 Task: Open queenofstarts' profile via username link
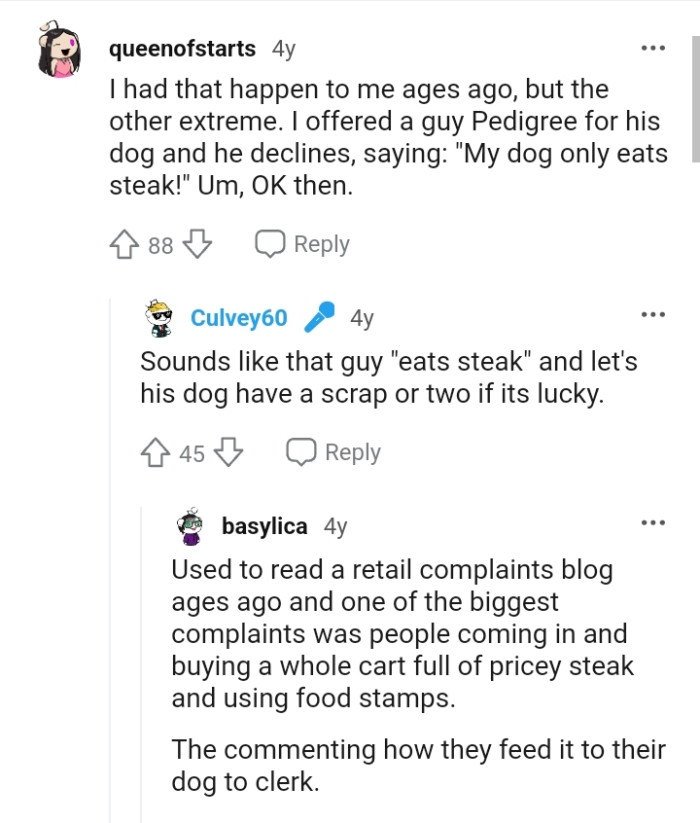click(180, 47)
